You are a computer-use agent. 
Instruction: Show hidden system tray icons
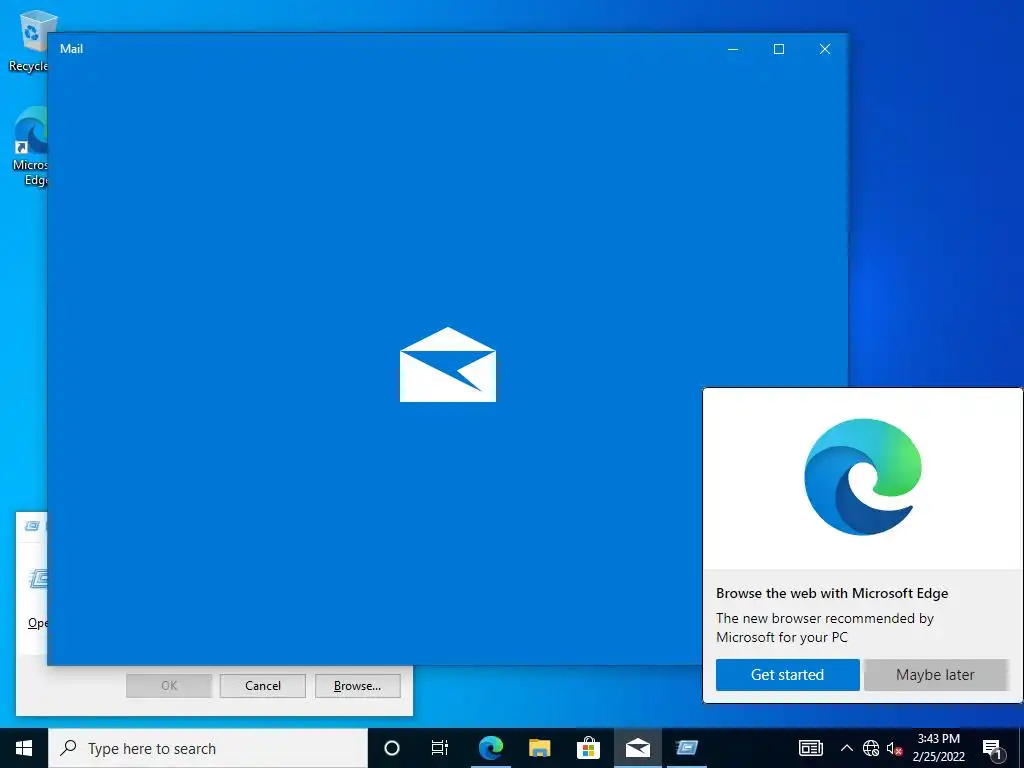[x=846, y=748]
